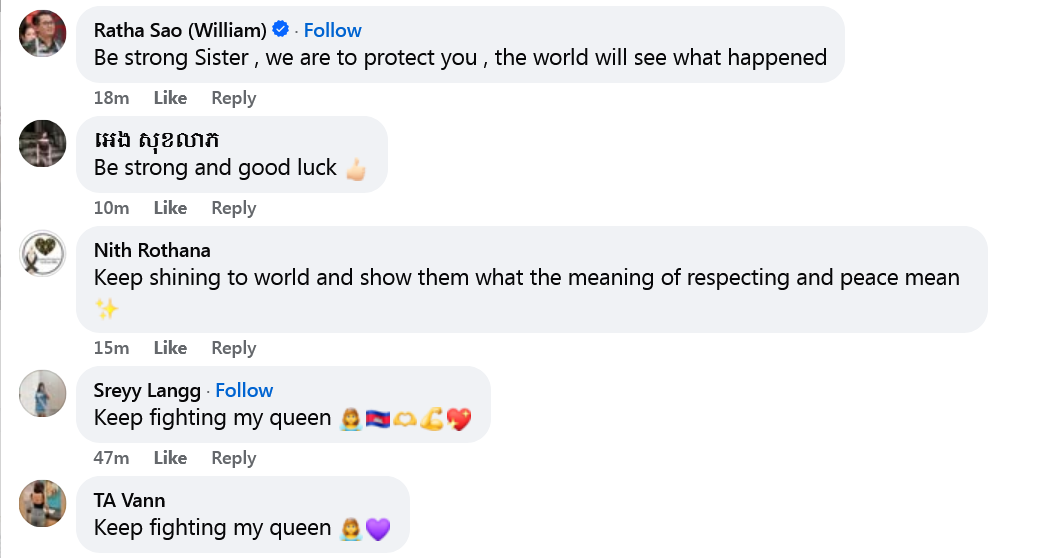Viewport: 1050px width, 558px height.
Task: Like Sreyy Langg's comment
Action: coord(170,458)
